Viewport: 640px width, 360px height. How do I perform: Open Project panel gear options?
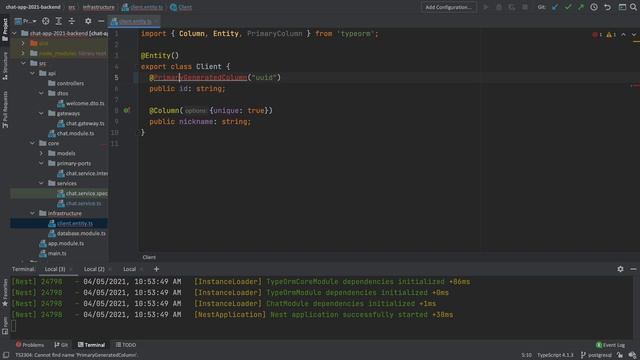point(88,21)
